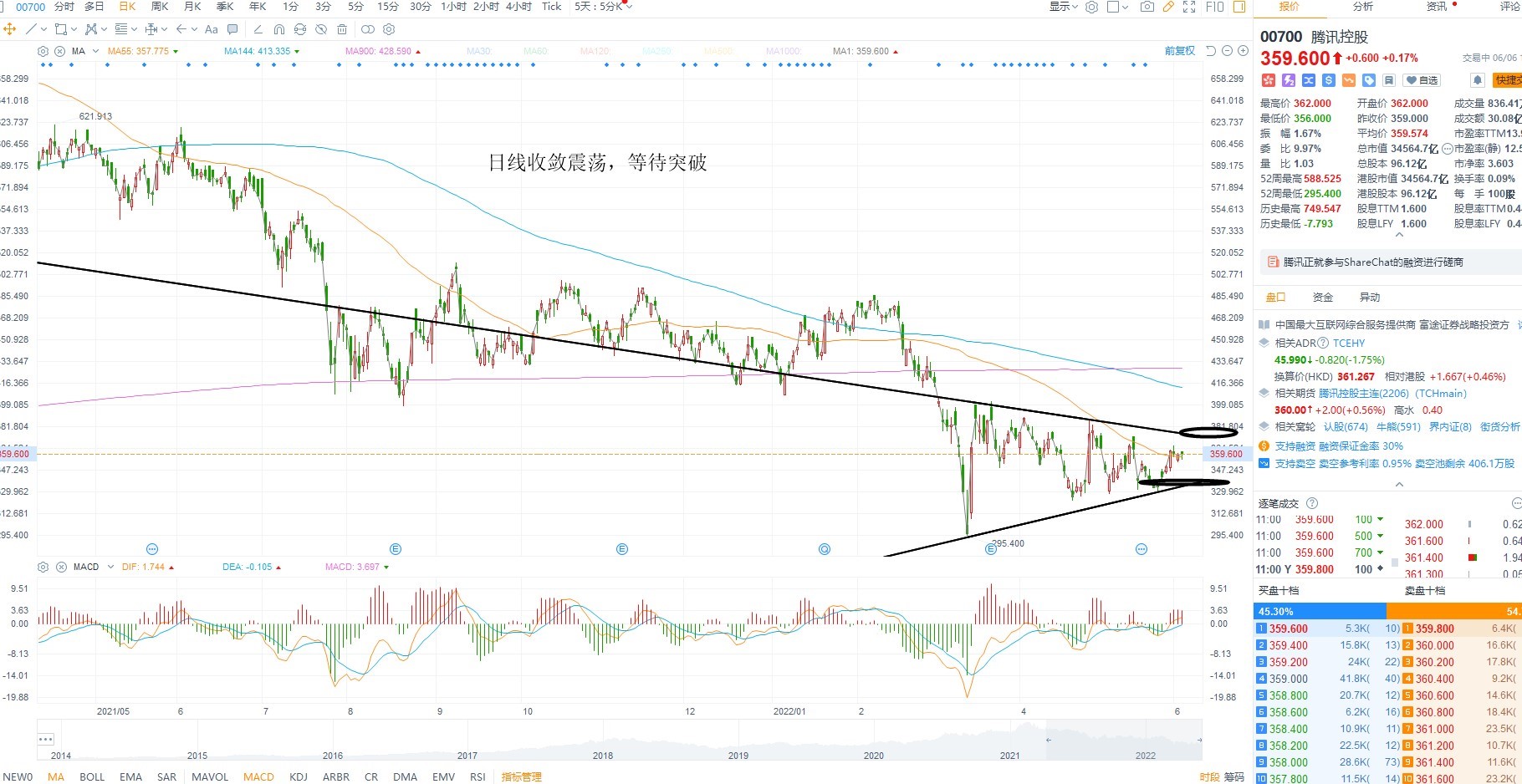Open the 分析 tab in right panel
Image resolution: width=1522 pixels, height=784 pixels.
(x=1362, y=7)
